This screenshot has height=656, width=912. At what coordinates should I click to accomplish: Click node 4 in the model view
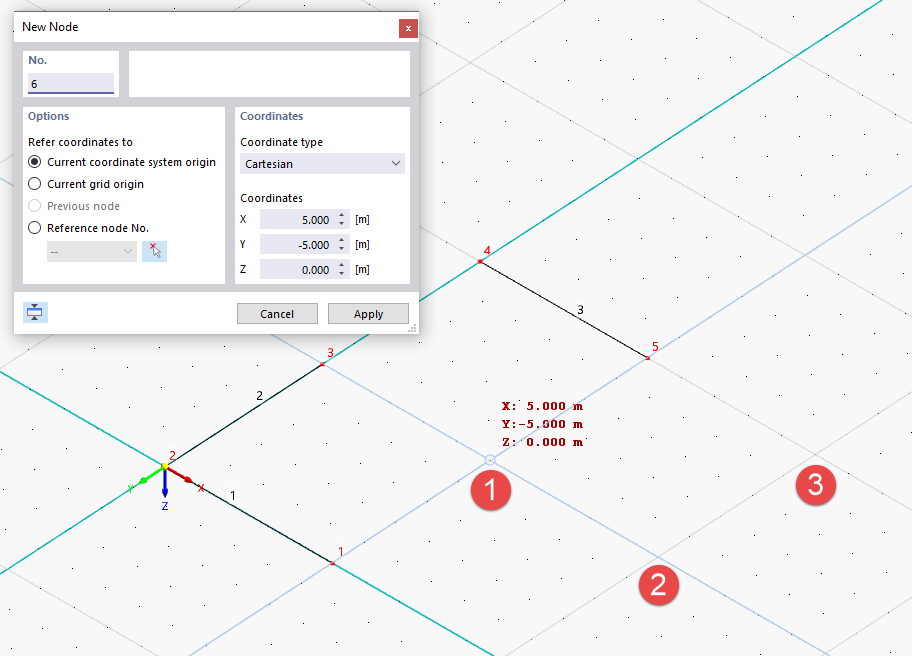click(x=480, y=262)
